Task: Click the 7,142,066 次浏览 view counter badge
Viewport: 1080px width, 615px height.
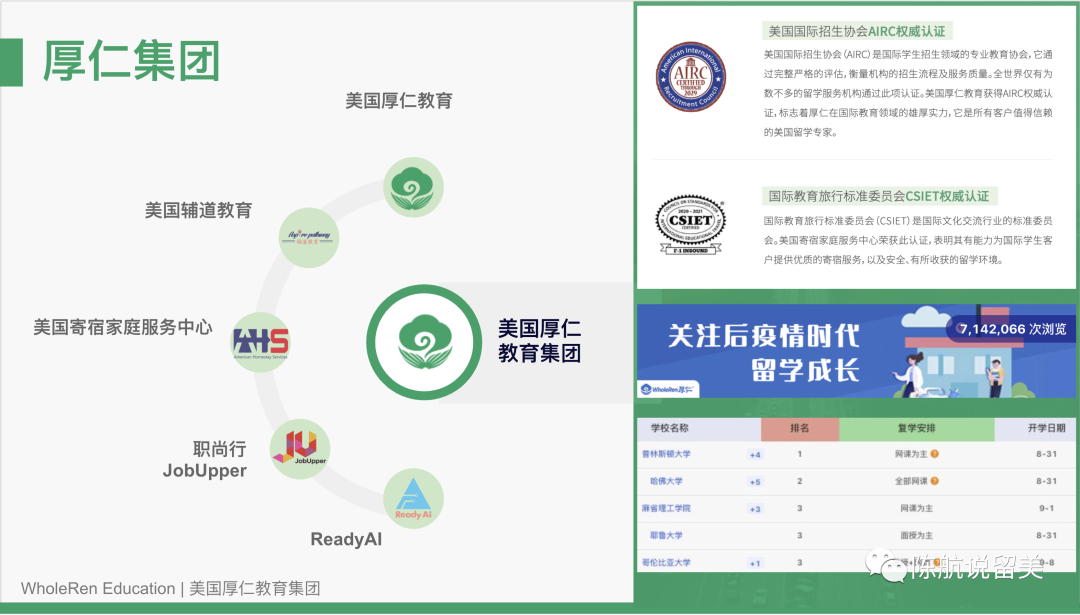Action: [x=1012, y=328]
